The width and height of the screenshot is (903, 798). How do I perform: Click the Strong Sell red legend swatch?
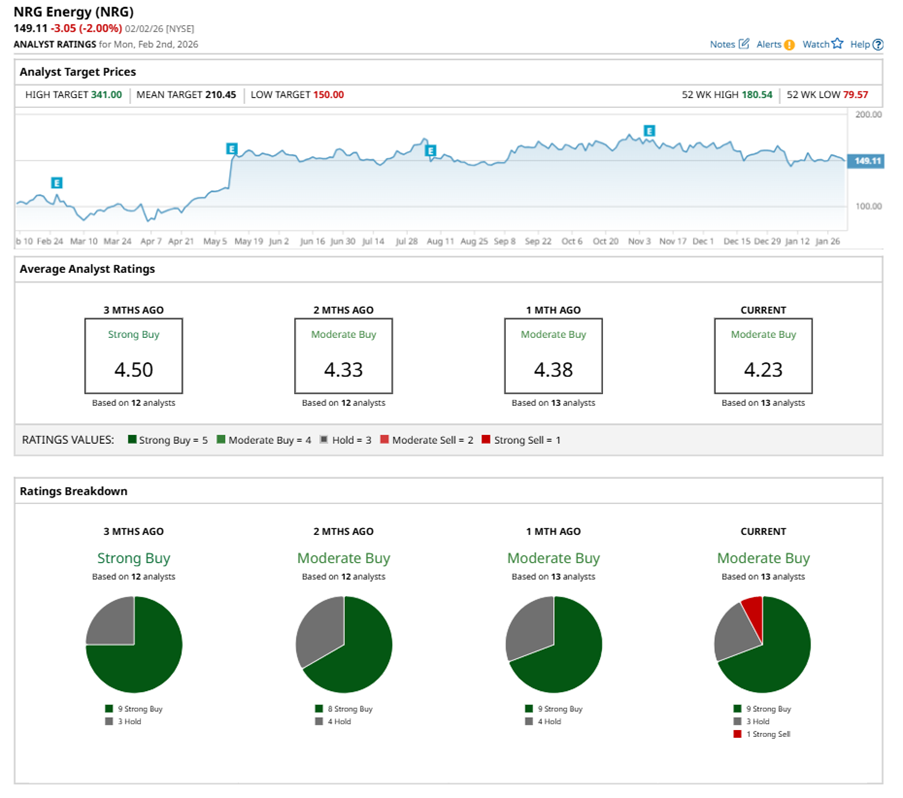click(x=486, y=440)
